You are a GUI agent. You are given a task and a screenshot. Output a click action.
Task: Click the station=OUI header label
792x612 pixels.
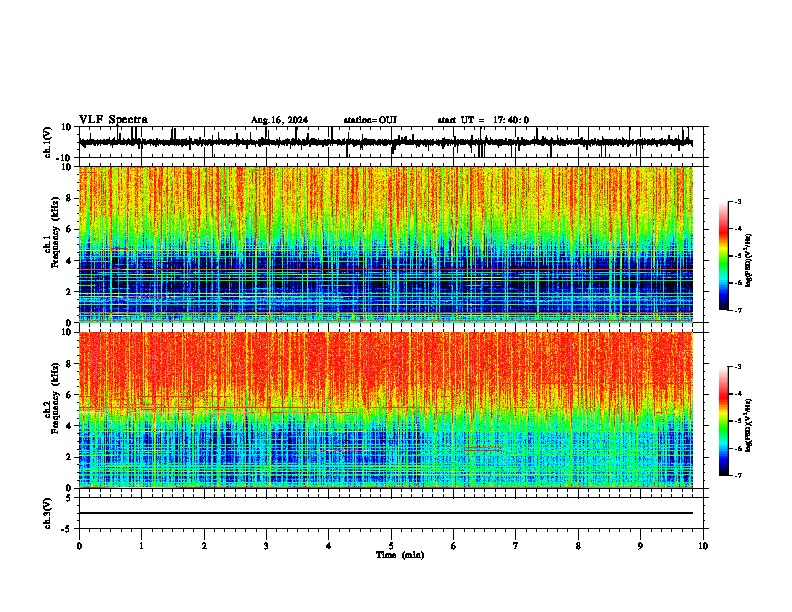click(x=370, y=120)
